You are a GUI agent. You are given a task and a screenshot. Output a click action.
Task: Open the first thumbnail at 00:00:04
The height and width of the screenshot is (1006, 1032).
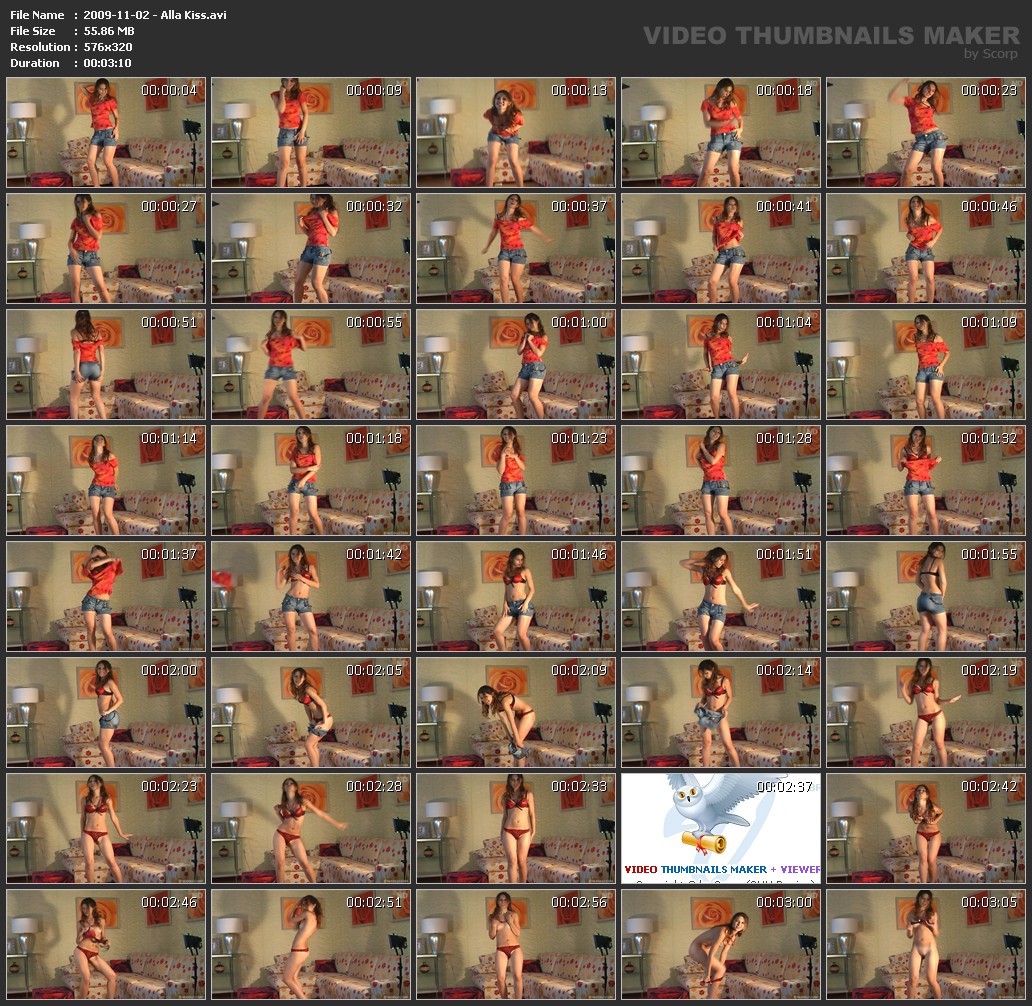coord(106,132)
